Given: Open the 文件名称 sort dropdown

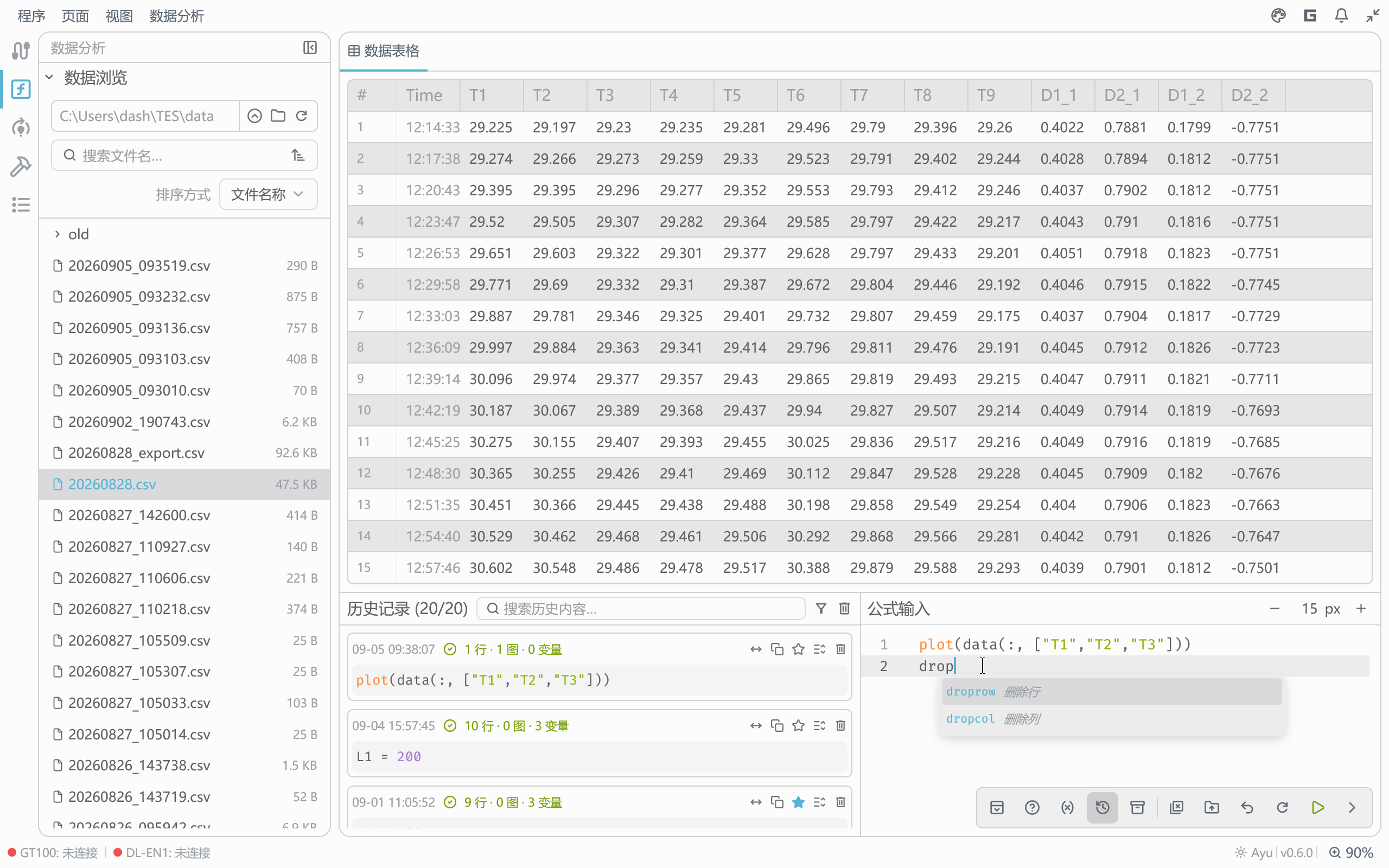Looking at the screenshot, I should pyautogui.click(x=268, y=194).
